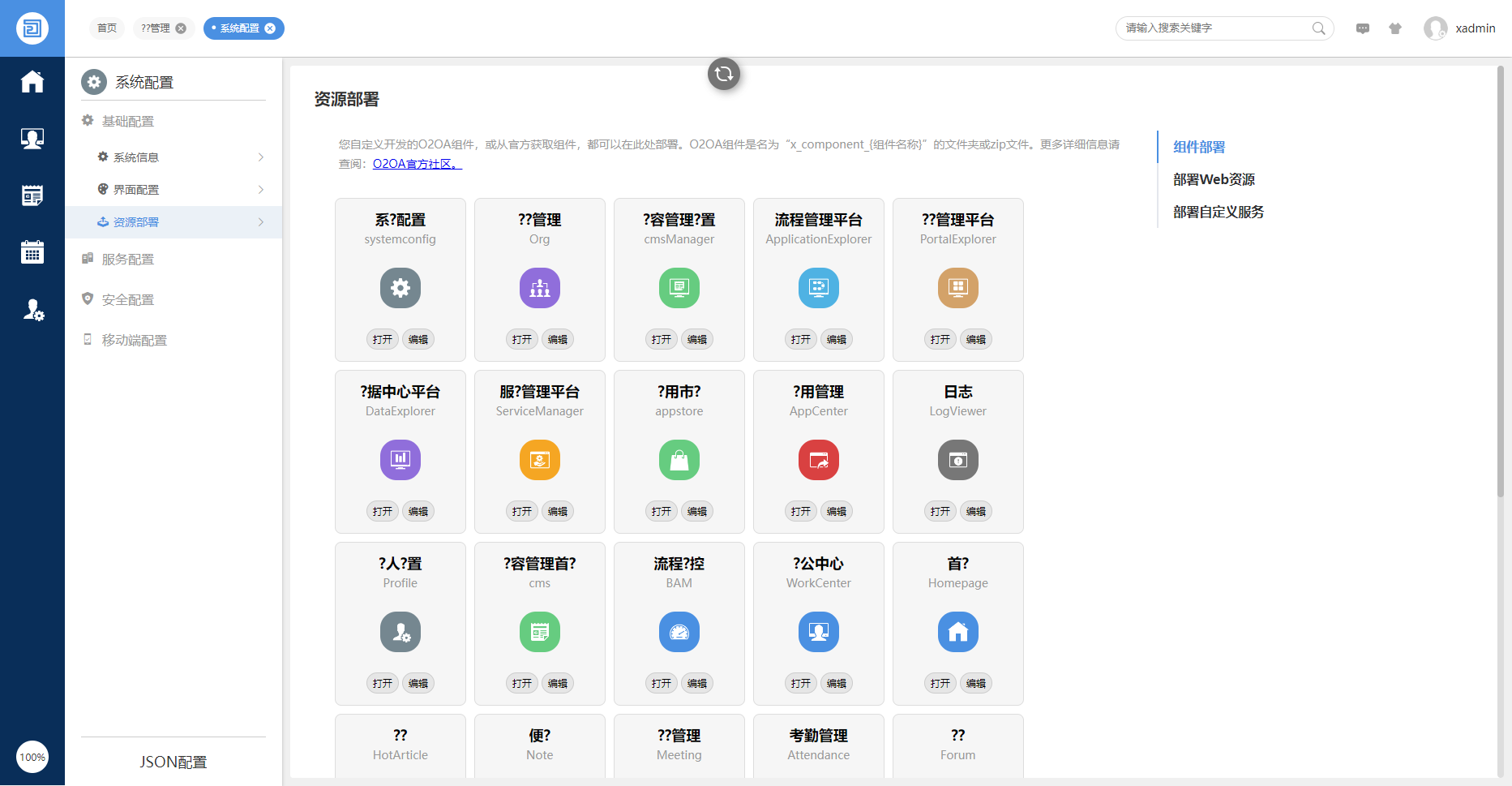The image size is (1512, 786).
Task: Click the refresh icon above the page
Action: (724, 74)
